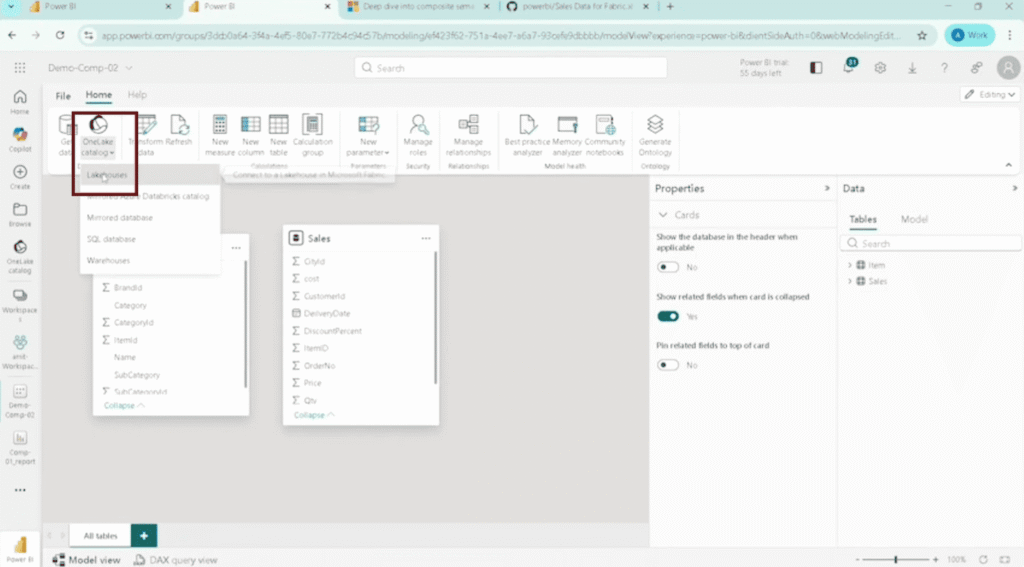Open Demo-Comp-02 workspace dropdown
The image size is (1024, 567).
[89, 68]
